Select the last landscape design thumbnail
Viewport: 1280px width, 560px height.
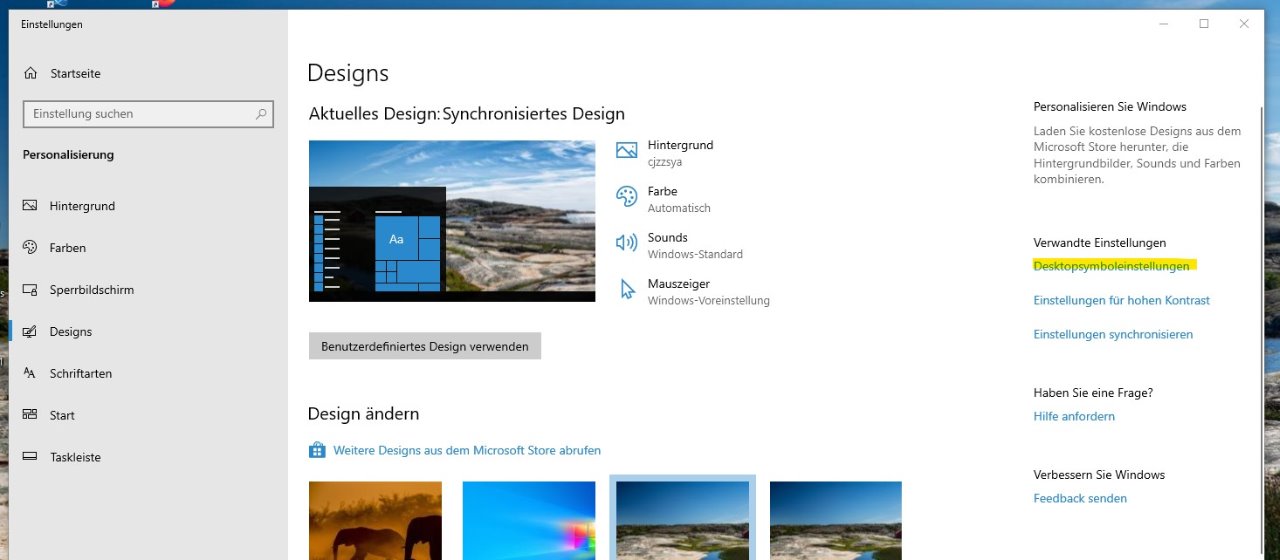[x=836, y=520]
